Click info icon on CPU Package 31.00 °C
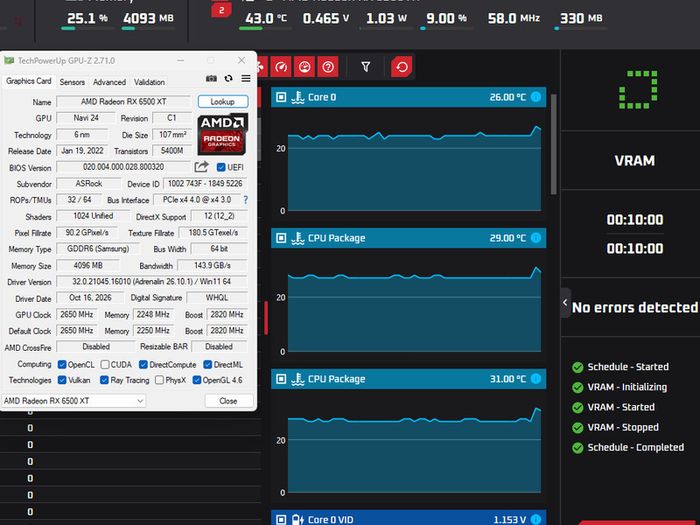This screenshot has height=525, width=700. click(536, 379)
